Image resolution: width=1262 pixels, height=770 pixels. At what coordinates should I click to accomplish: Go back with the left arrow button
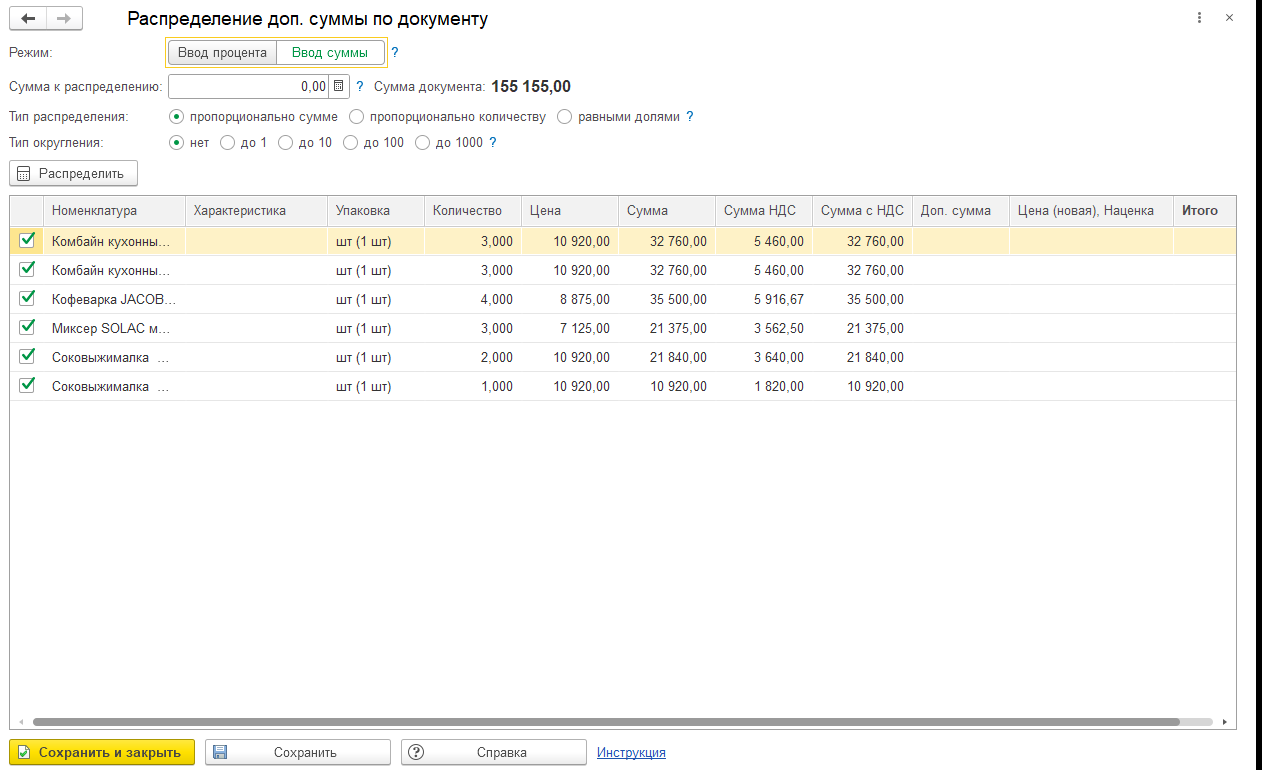28,19
